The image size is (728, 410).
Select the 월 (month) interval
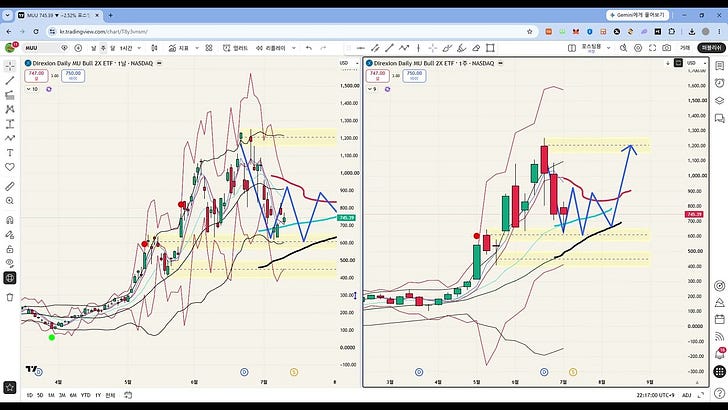(x=112, y=48)
